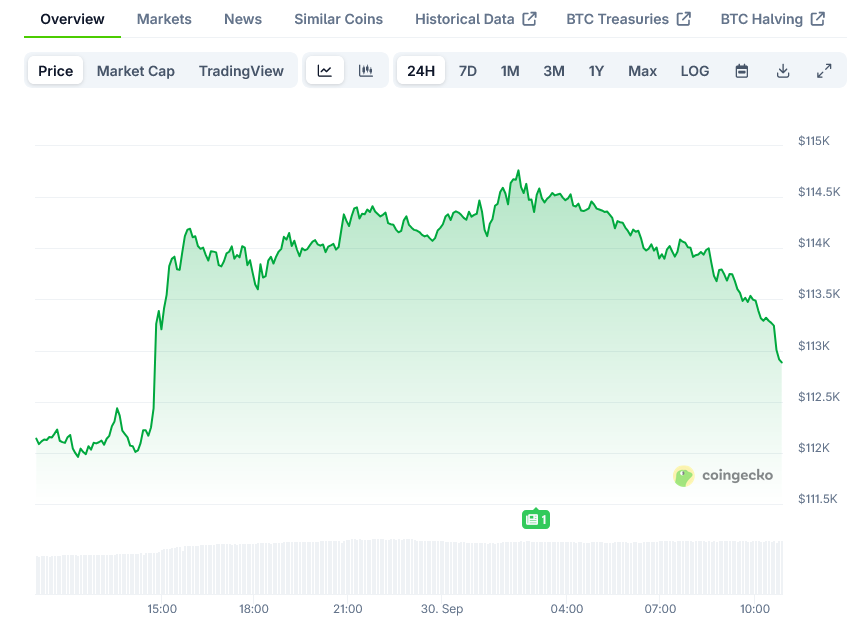Image resolution: width=847 pixels, height=631 pixels.
Task: Set the time range to 7D
Action: click(468, 71)
